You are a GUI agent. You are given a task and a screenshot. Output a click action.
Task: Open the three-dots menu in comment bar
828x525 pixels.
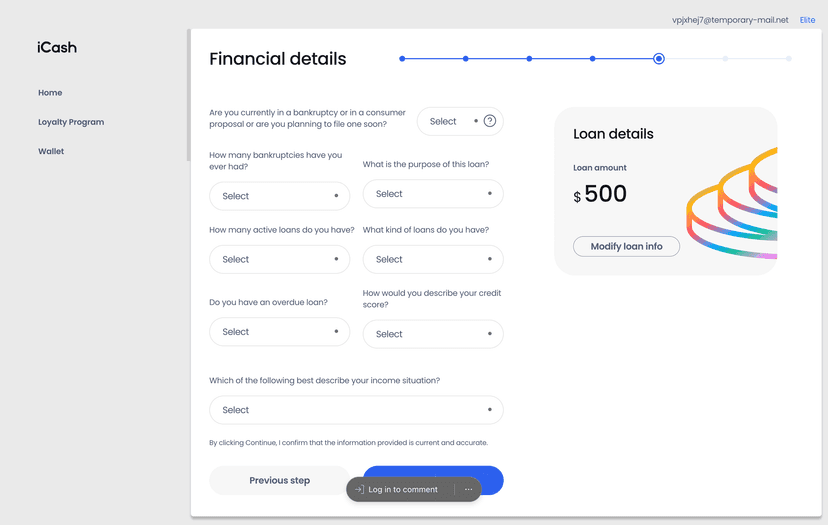[468, 489]
